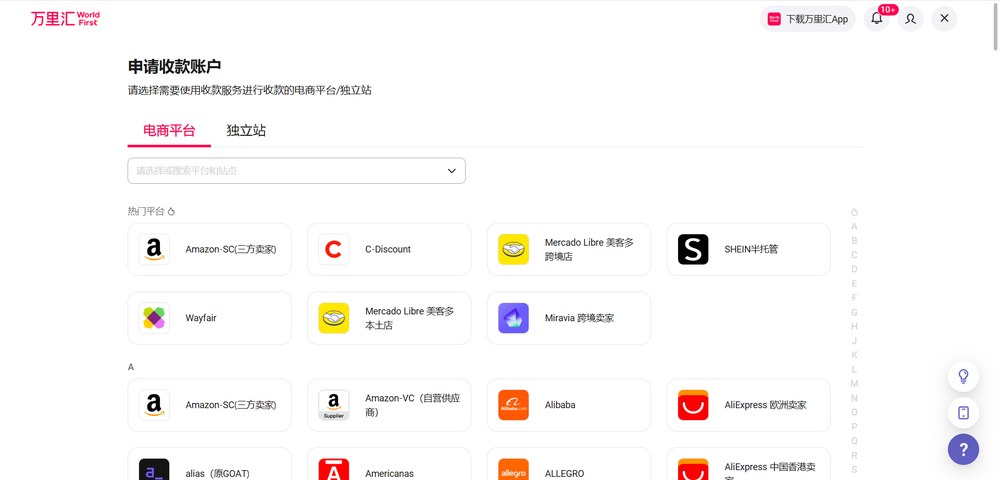Open the help question mark button
Image resolution: width=1000 pixels, height=480 pixels.
[963, 449]
